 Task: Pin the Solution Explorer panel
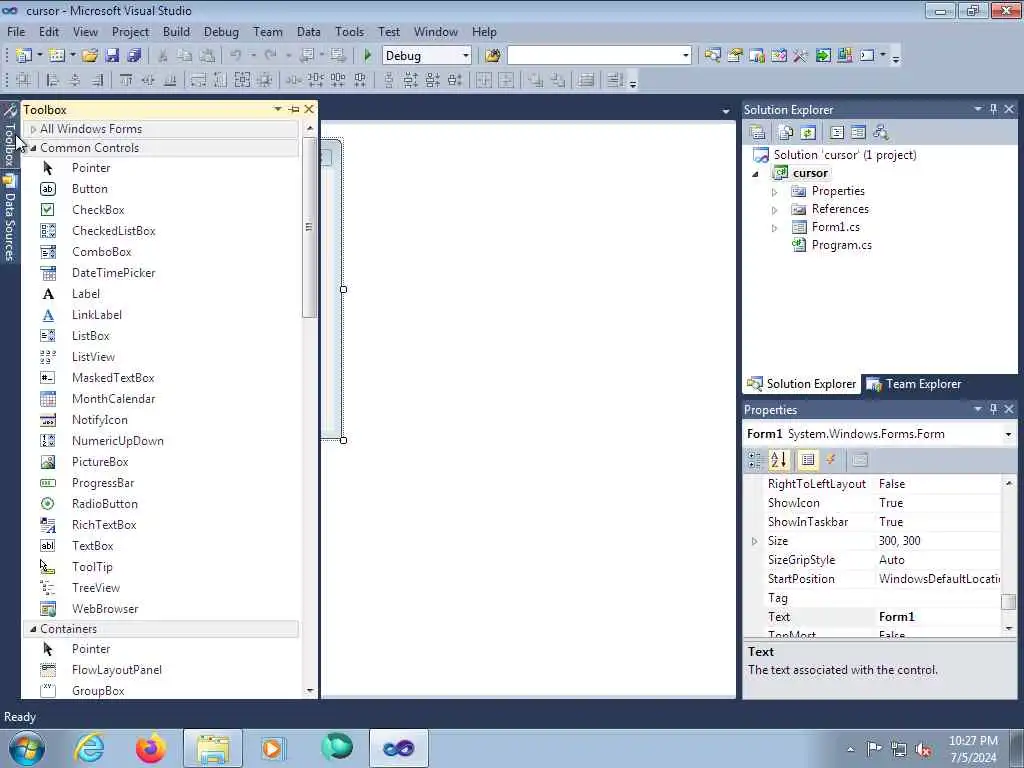(x=993, y=109)
